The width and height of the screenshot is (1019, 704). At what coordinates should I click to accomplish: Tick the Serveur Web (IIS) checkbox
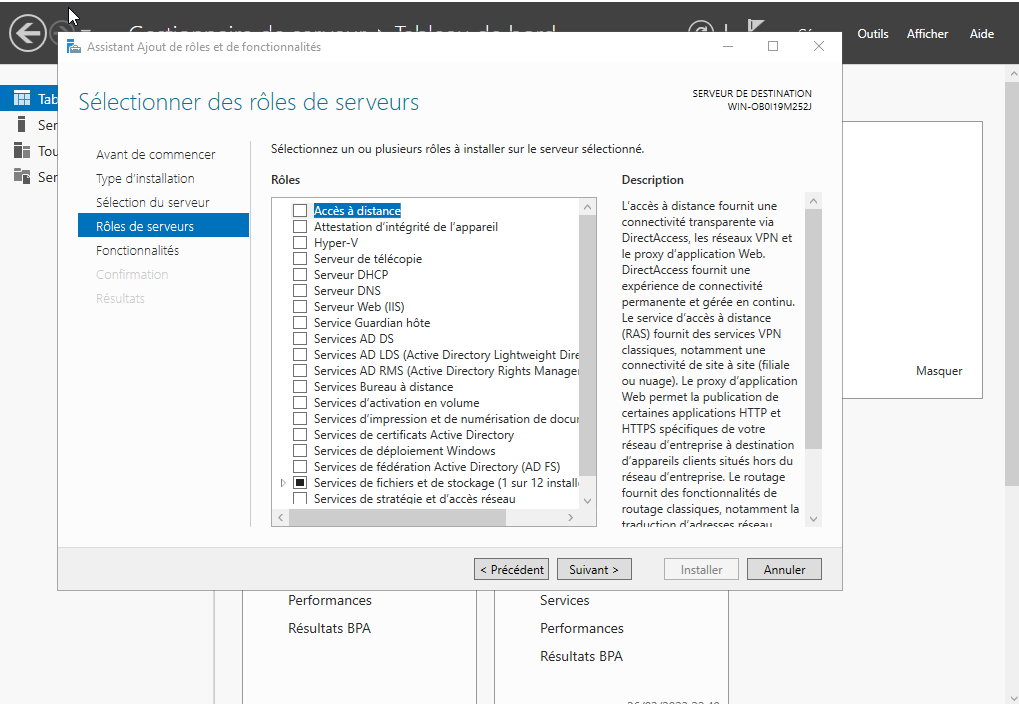(x=300, y=307)
